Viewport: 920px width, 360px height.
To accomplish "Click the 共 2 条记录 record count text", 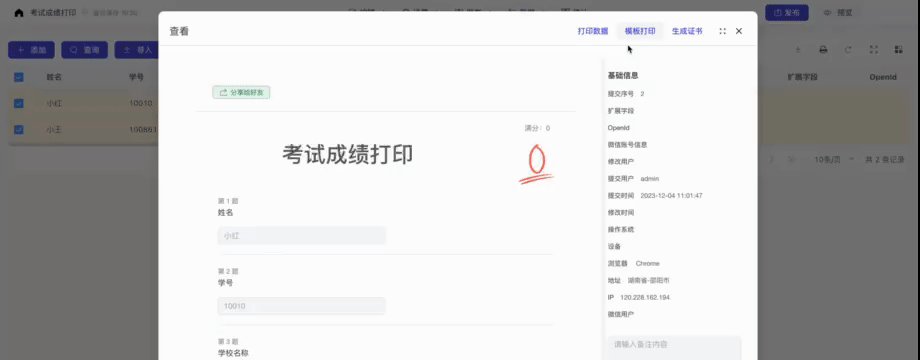I will click(x=885, y=159).
